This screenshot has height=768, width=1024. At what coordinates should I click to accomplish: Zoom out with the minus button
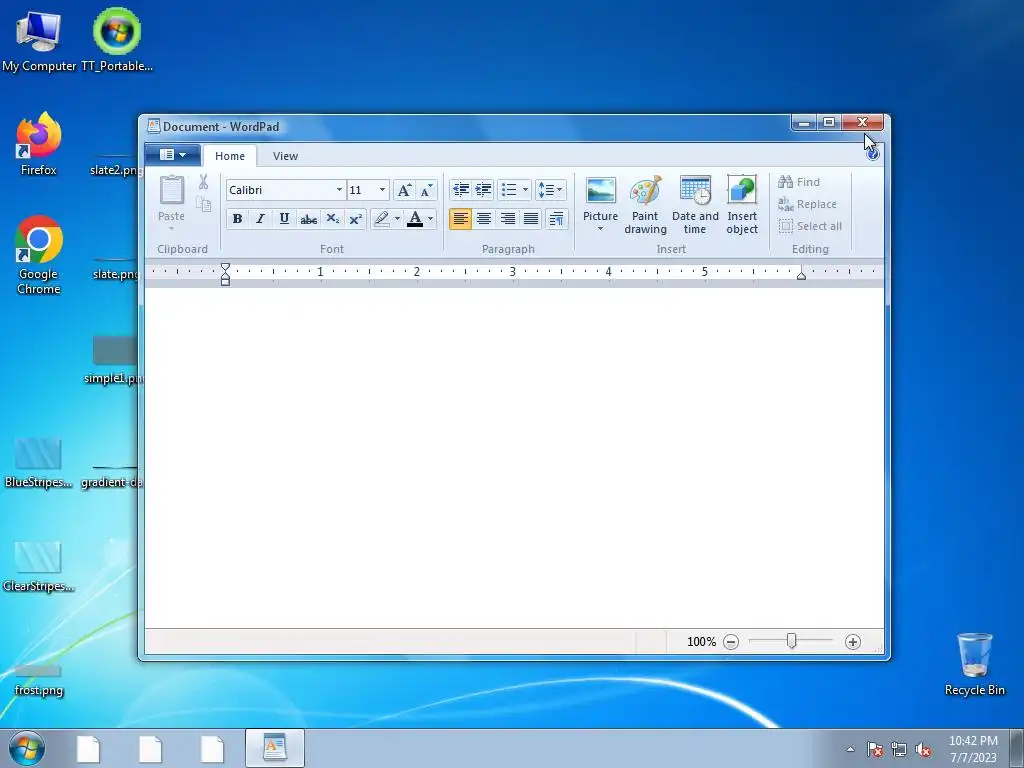click(x=731, y=642)
